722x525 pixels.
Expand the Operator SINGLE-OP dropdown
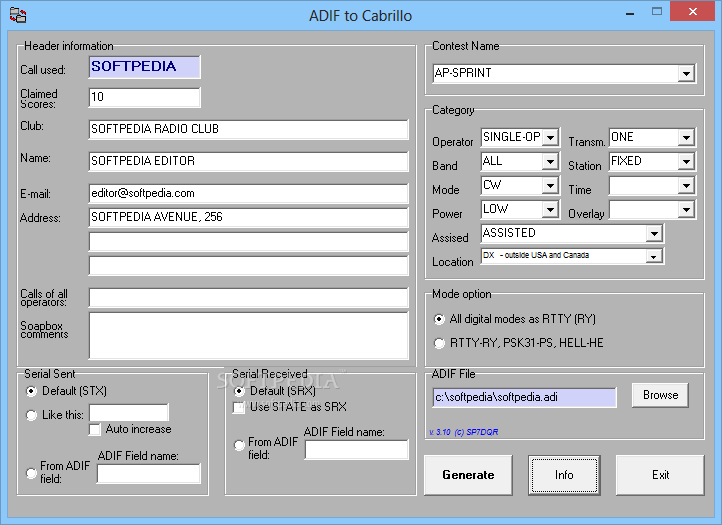click(x=550, y=137)
